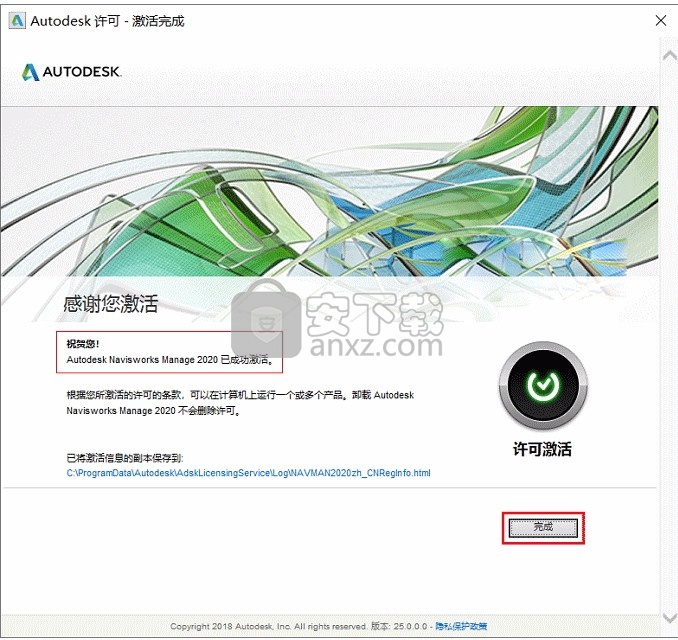Click the green license activated checkmark icon
The height and width of the screenshot is (640, 678).
click(x=543, y=385)
